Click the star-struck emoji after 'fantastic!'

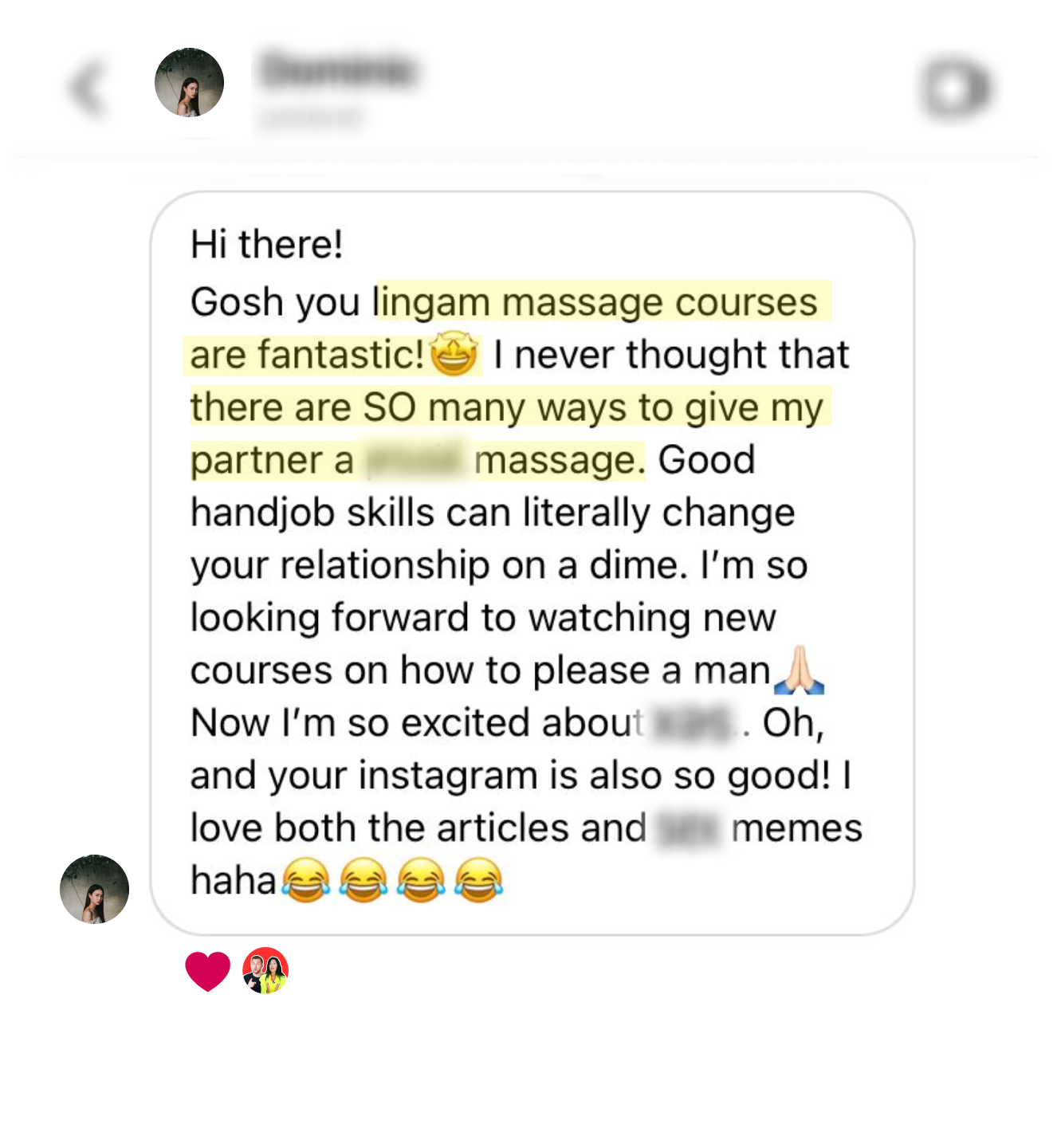[x=454, y=355]
